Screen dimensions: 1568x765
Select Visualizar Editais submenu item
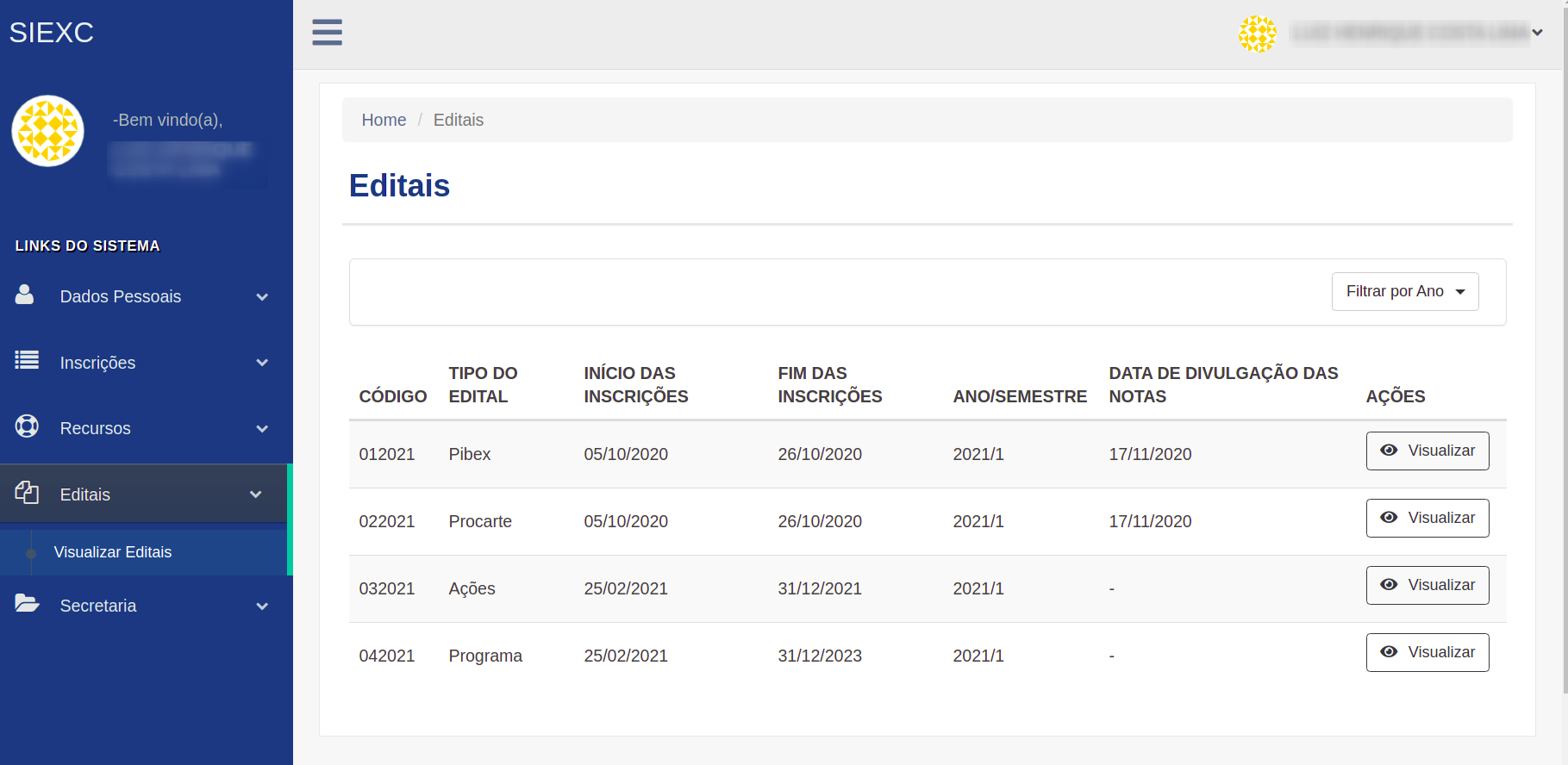point(113,552)
